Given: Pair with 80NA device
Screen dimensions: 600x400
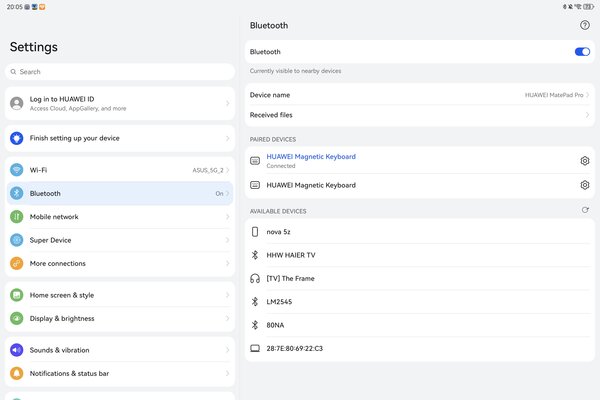Looking at the screenshot, I should [420, 325].
